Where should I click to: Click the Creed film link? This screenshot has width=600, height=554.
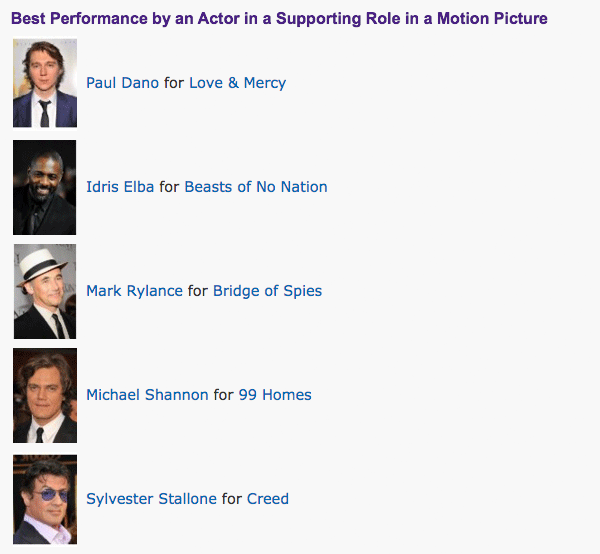click(x=267, y=499)
